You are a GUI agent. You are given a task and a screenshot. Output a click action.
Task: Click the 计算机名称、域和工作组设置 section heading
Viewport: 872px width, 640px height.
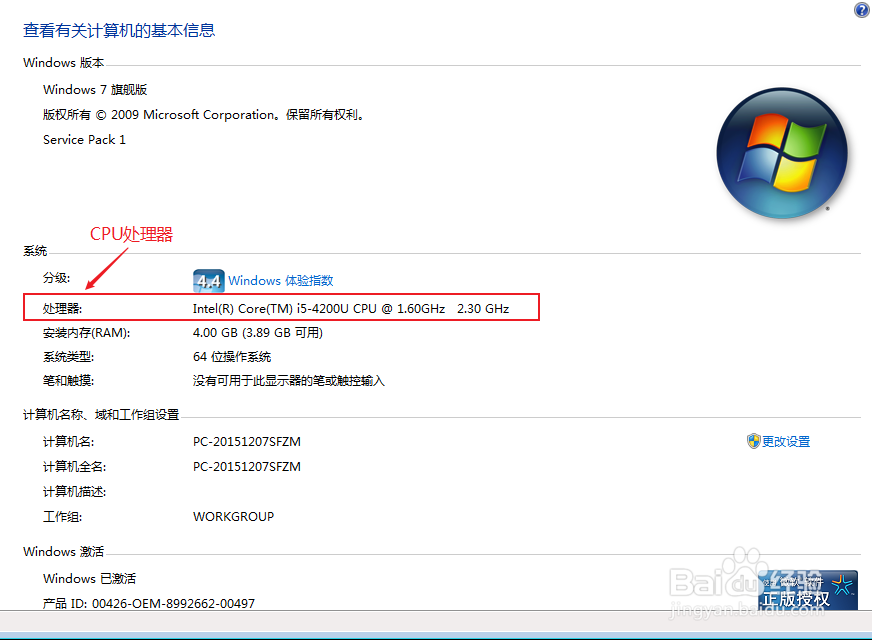point(101,415)
